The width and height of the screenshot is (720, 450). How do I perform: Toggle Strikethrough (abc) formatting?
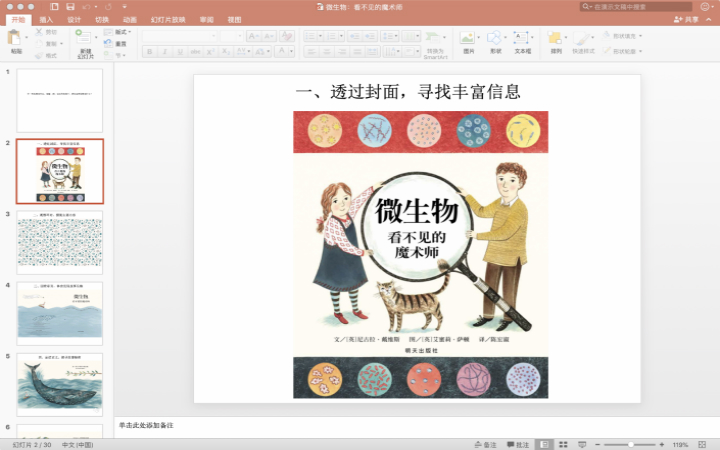click(x=196, y=51)
